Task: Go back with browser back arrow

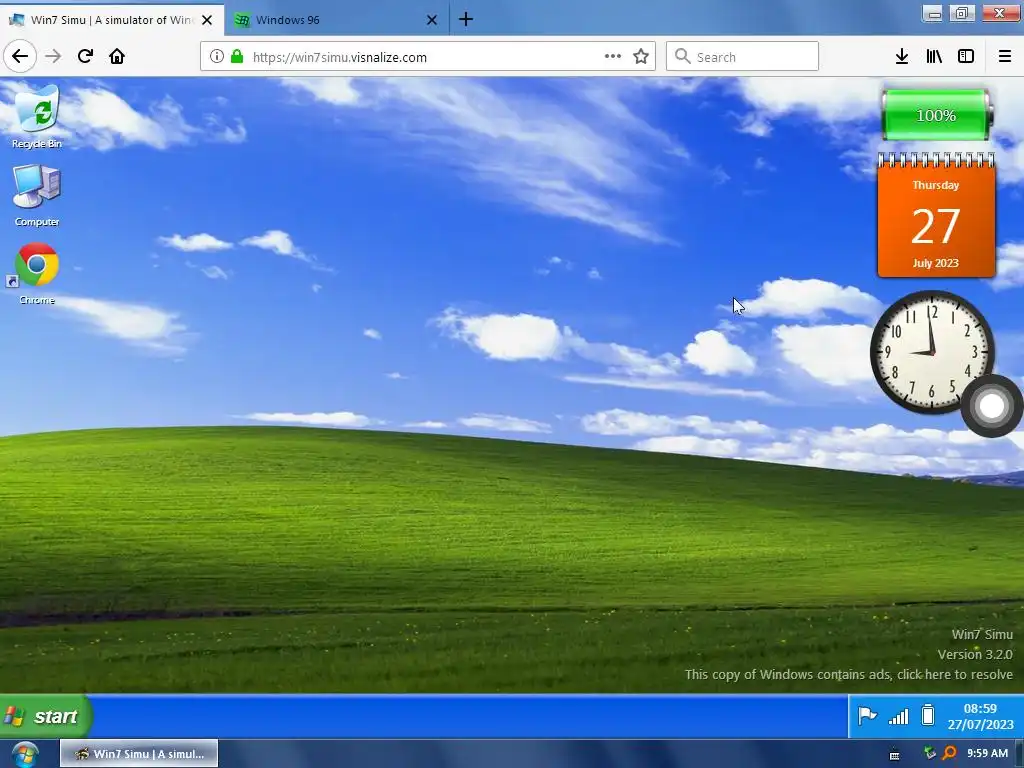Action: pos(20,56)
